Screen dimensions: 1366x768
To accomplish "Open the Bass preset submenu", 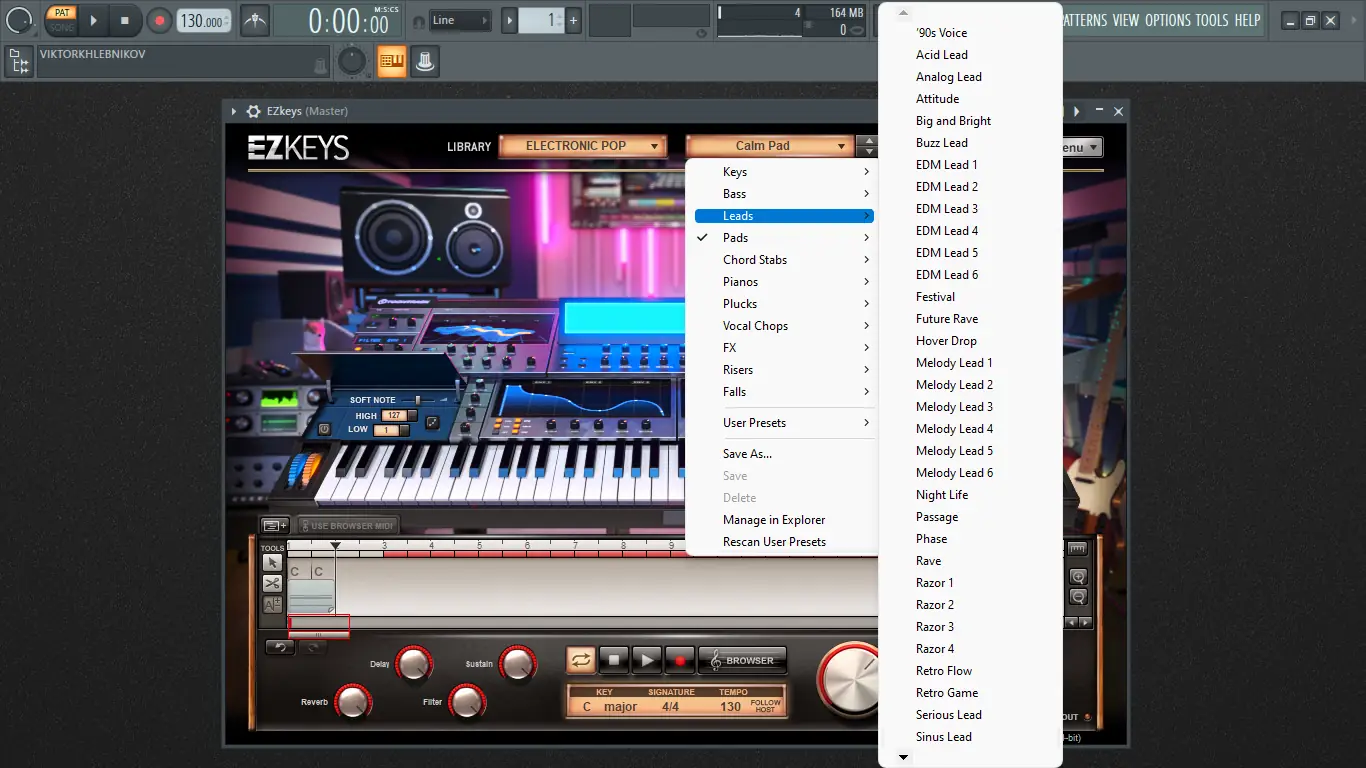I will click(784, 194).
